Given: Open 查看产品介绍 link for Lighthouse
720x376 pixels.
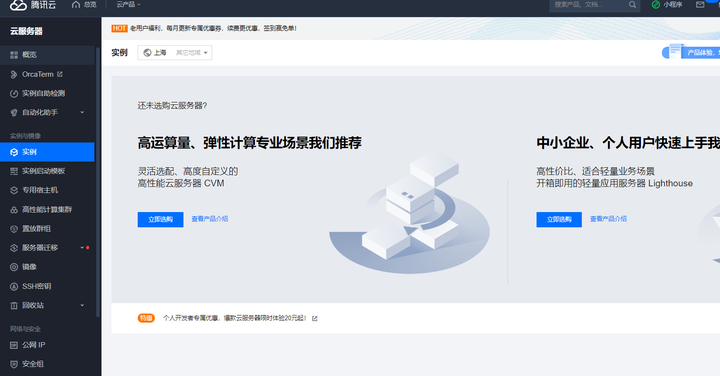Looking at the screenshot, I should pos(608,219).
